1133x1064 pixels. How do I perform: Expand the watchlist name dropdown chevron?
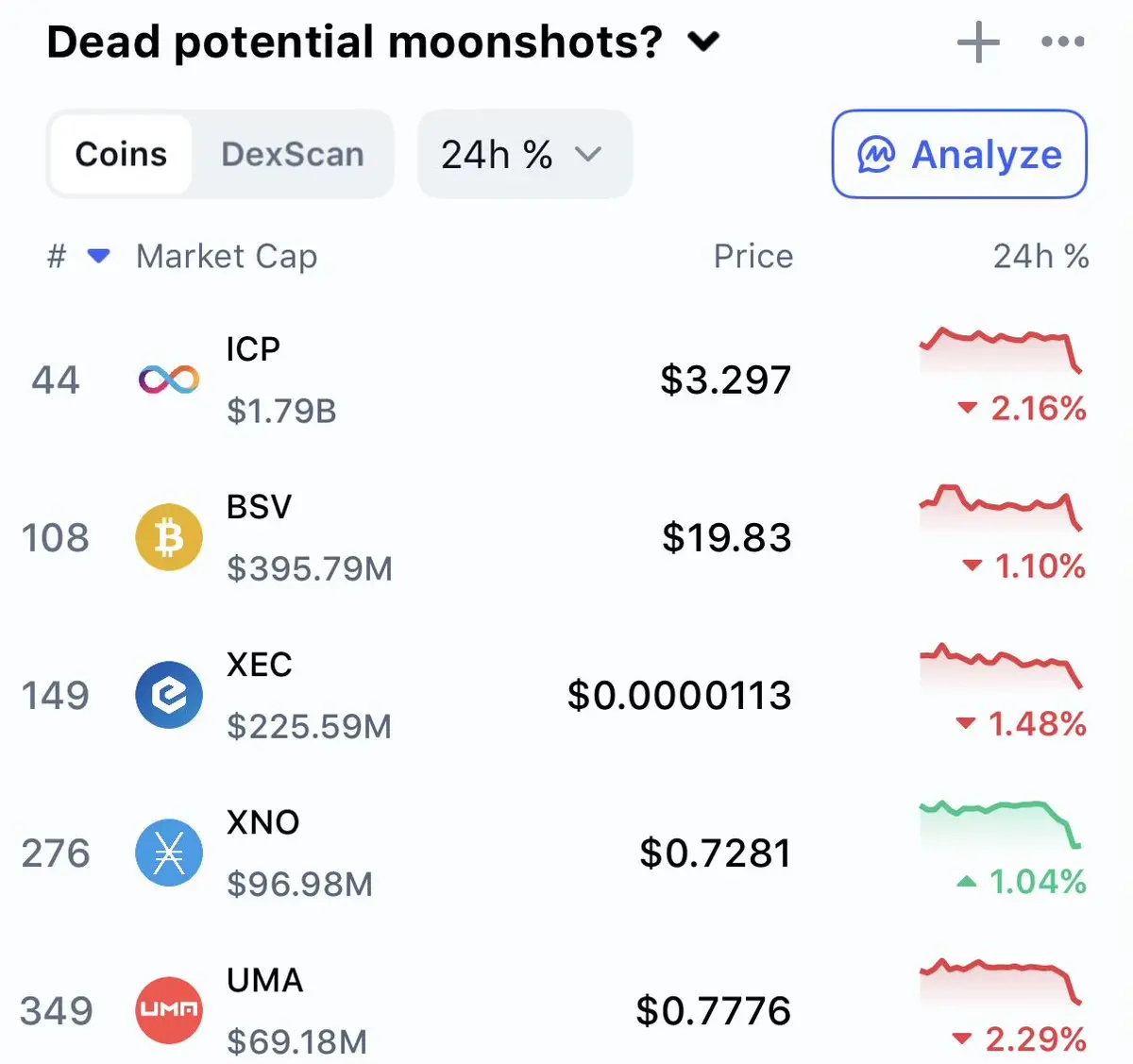703,42
